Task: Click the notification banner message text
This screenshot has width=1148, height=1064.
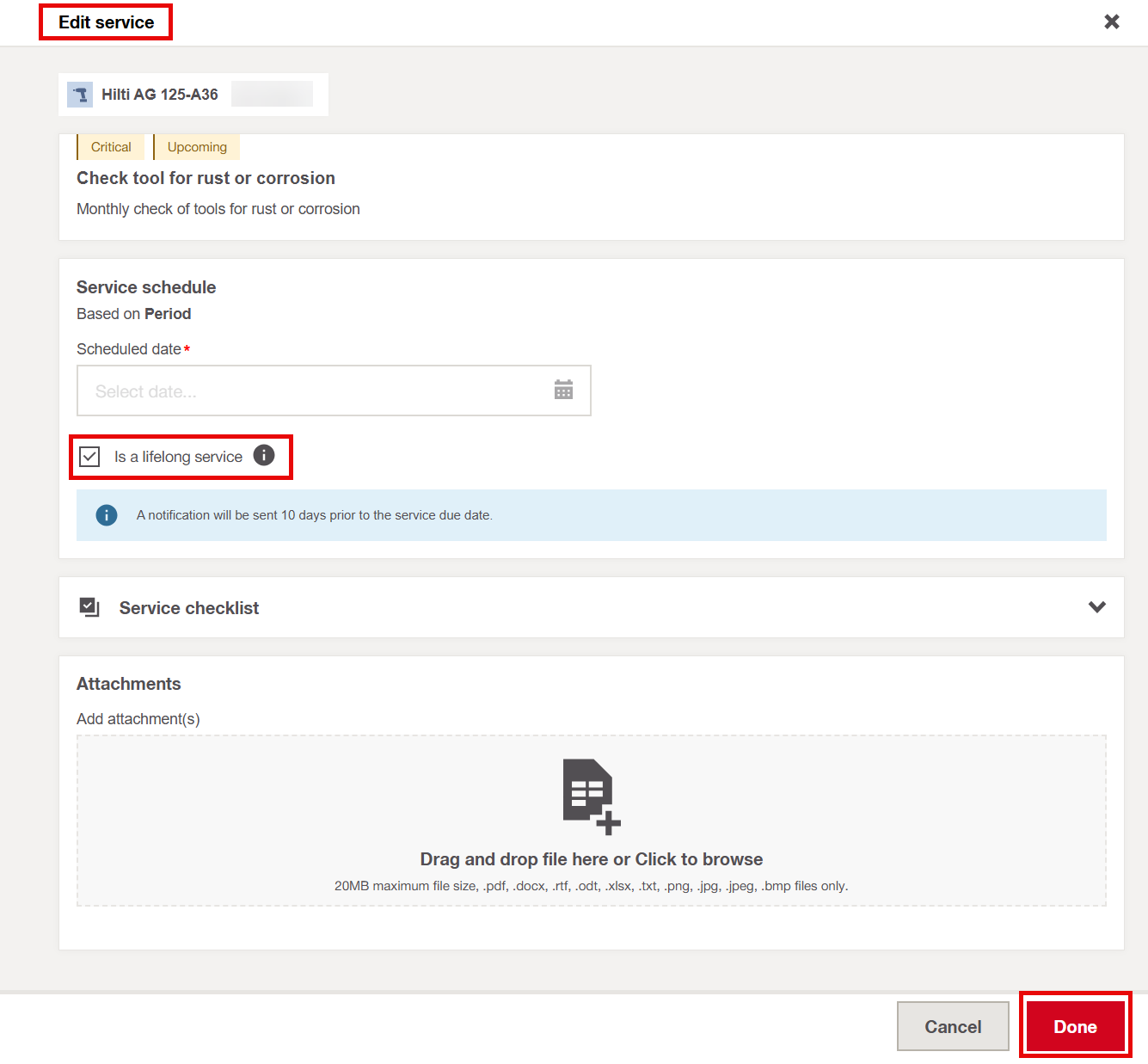Action: [314, 515]
